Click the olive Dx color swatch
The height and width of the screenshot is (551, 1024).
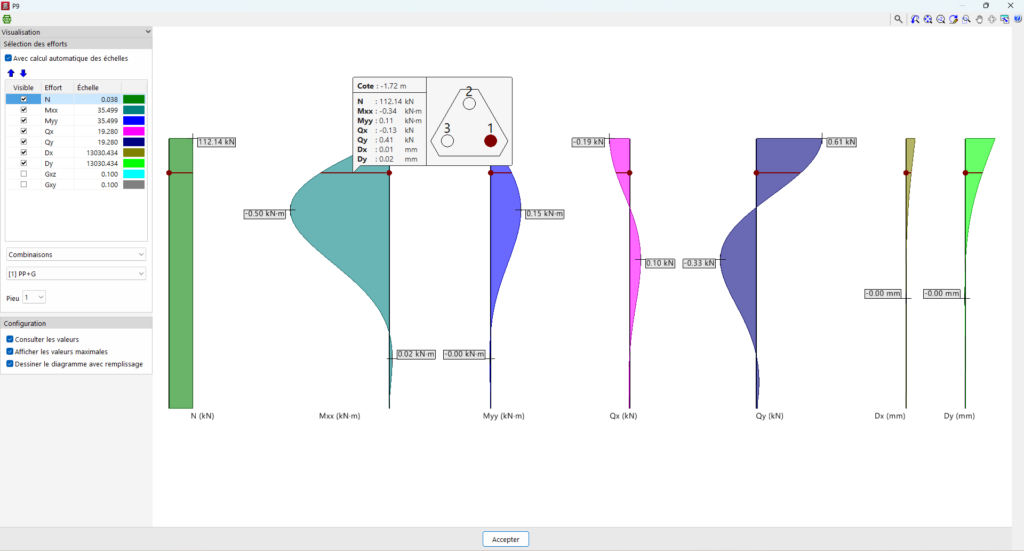point(134,152)
